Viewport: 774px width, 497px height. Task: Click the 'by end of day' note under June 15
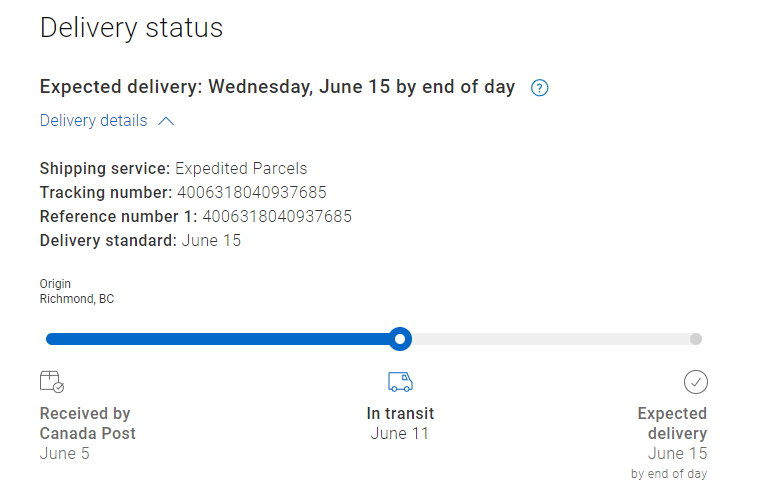pos(668,474)
